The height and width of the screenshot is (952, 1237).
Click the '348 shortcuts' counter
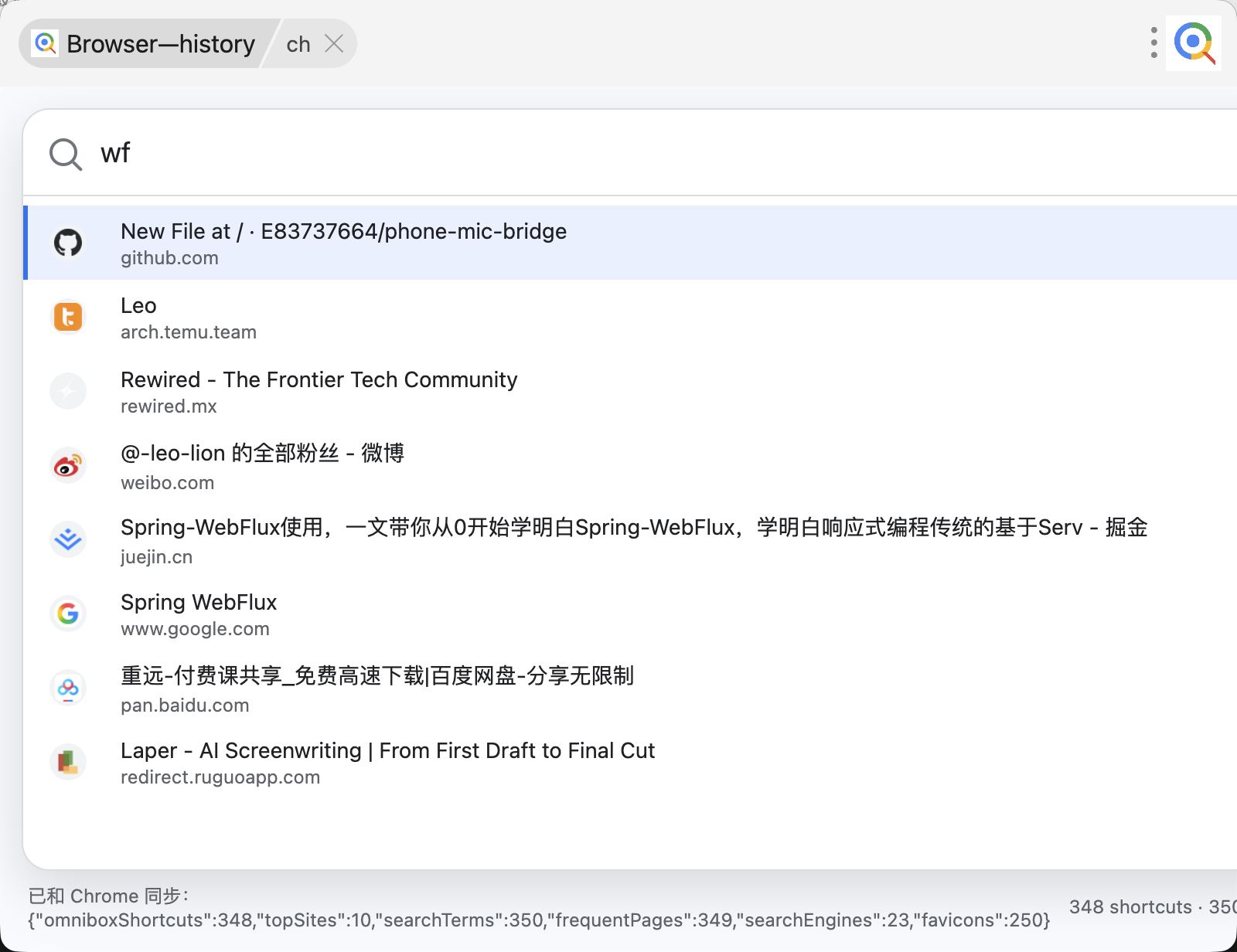(1130, 907)
